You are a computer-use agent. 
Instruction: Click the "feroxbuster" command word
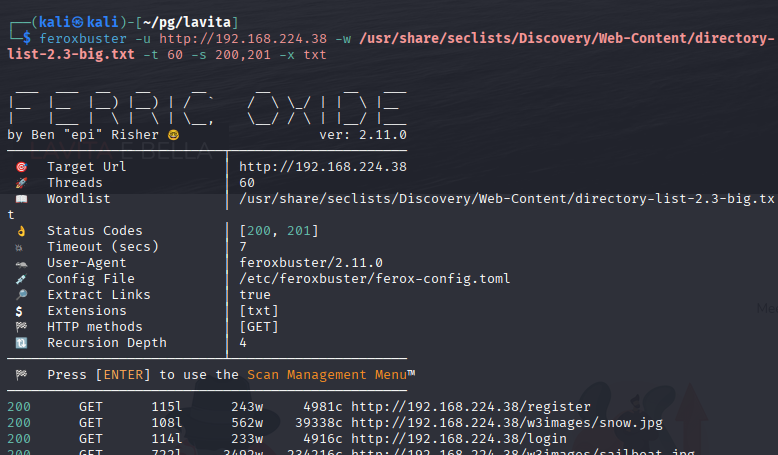click(x=83, y=39)
